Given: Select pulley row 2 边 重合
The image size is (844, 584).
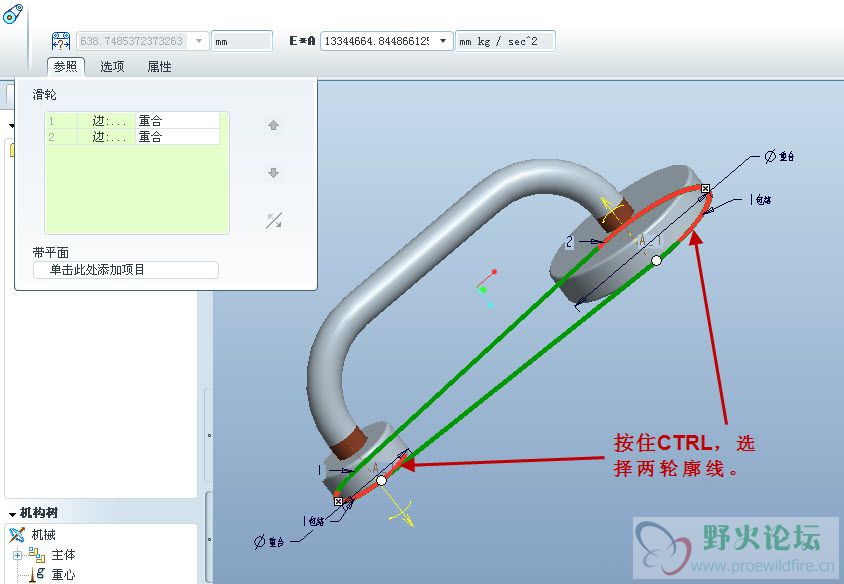Looking at the screenshot, I should pos(133,137).
